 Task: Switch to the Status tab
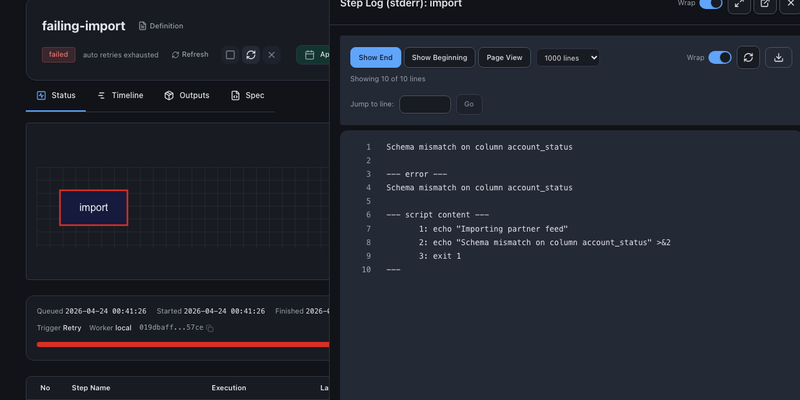pyautogui.click(x=56, y=95)
